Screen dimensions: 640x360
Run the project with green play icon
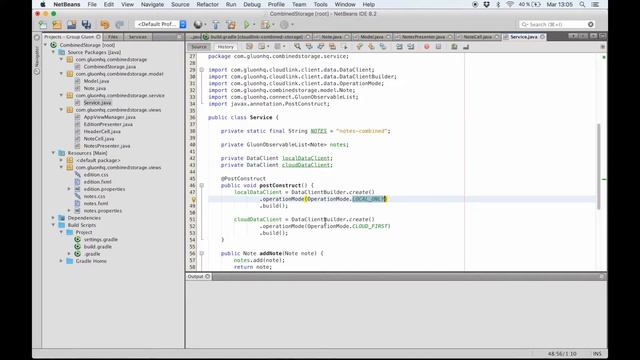pyautogui.click(x=247, y=24)
